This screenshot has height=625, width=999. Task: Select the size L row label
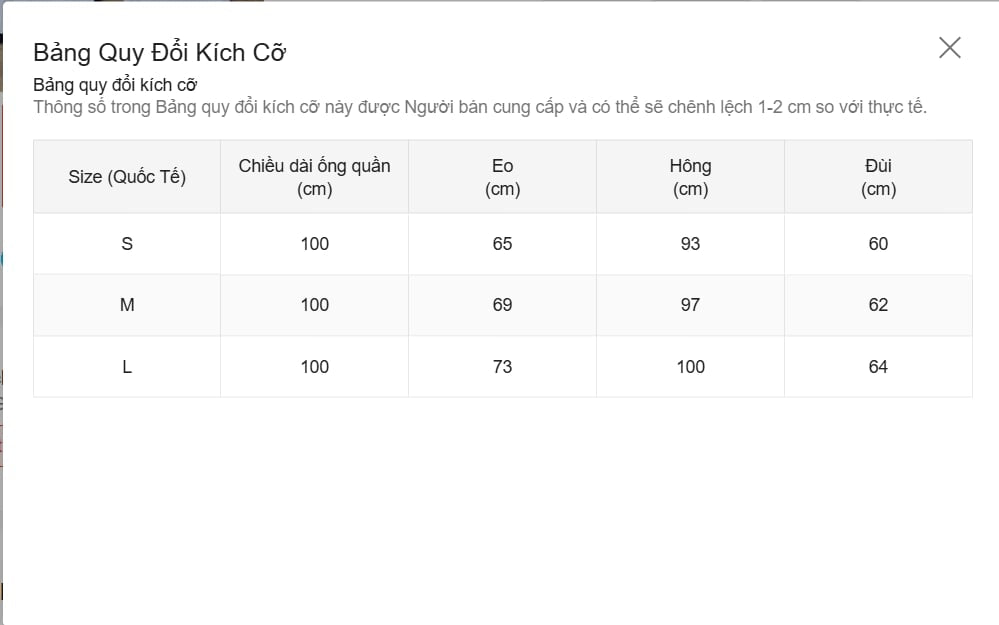tap(127, 367)
